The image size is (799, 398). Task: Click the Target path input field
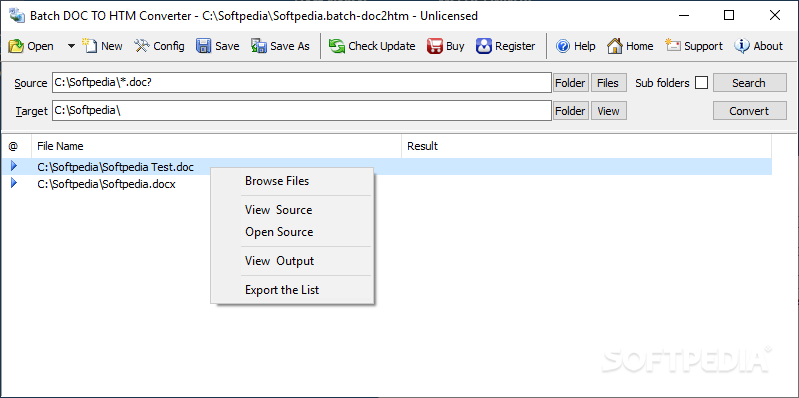pyautogui.click(x=302, y=111)
